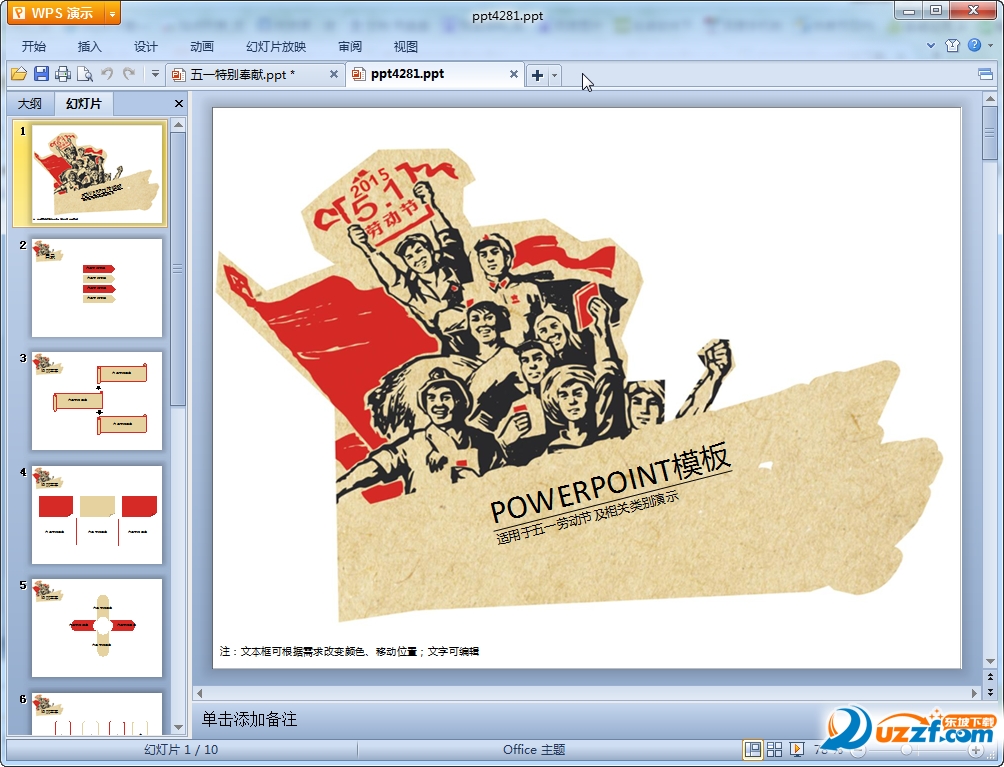The width and height of the screenshot is (1004, 767).
Task: Open the WPS 演示 application menu
Action: [x=55, y=13]
